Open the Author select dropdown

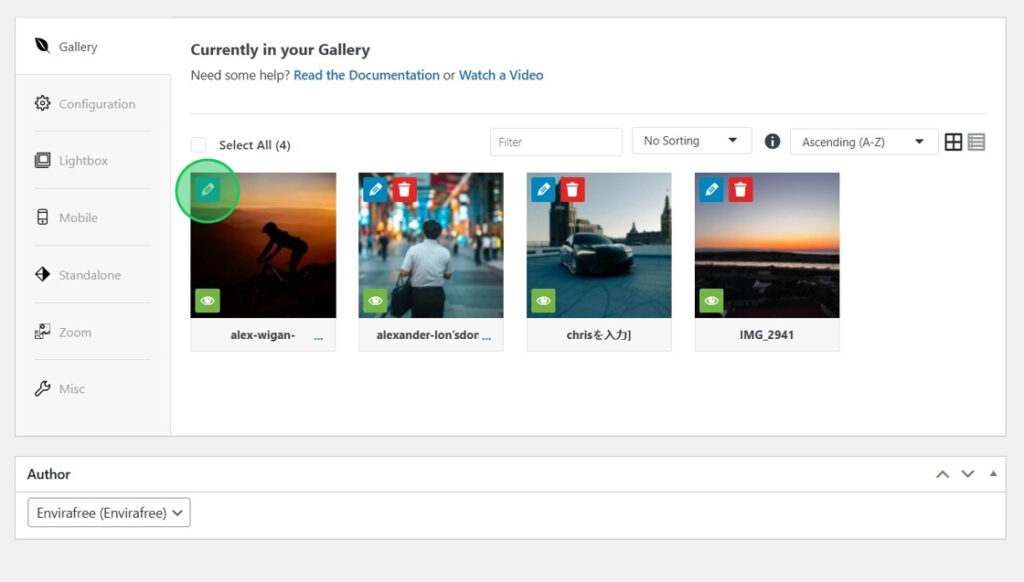click(108, 513)
